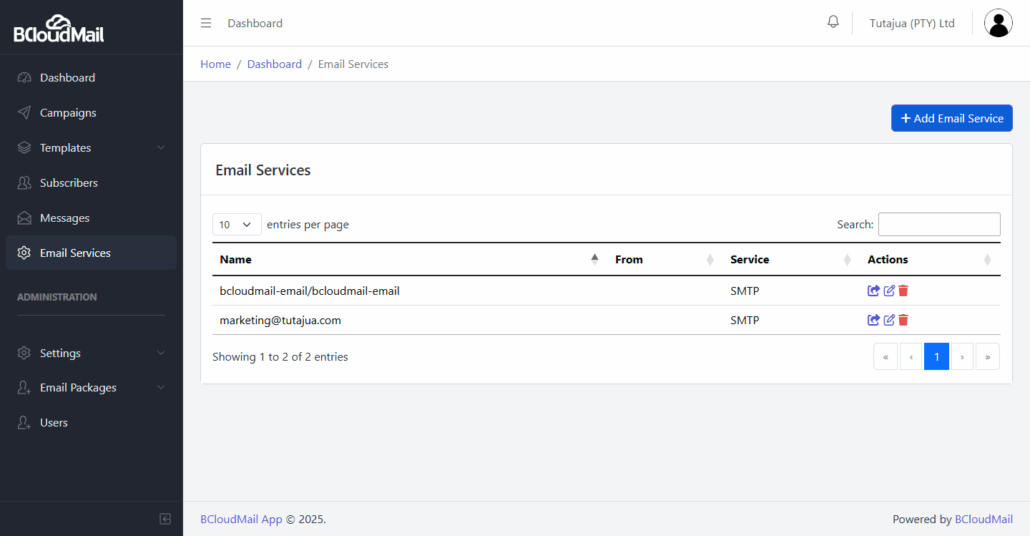Open the notifications bell

833,22
